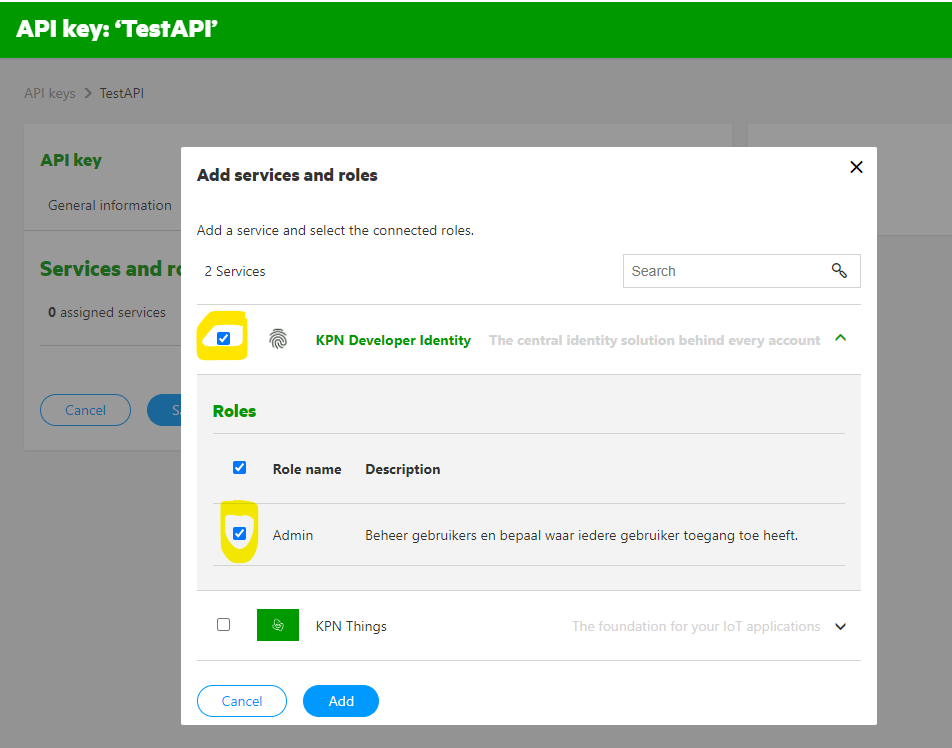
Task: Click the TestAPI breadcrumb item
Action: pos(121,93)
